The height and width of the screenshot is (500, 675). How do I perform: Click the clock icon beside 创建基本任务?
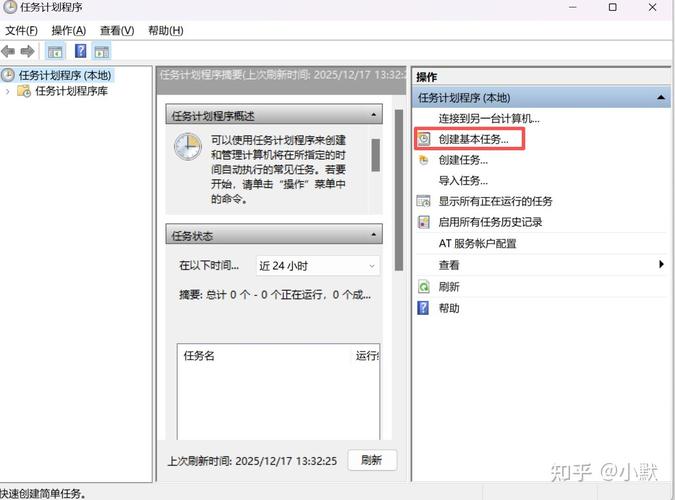pyautogui.click(x=424, y=139)
